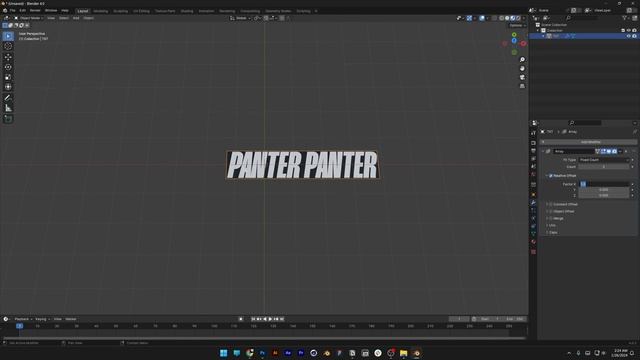Toggle the Relative Offset checkbox
The image size is (640, 360).
coord(551,176)
